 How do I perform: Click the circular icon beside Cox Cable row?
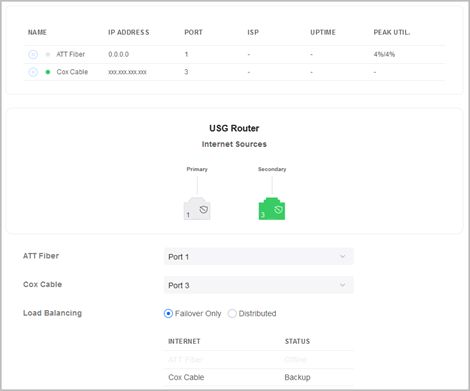pos(33,72)
